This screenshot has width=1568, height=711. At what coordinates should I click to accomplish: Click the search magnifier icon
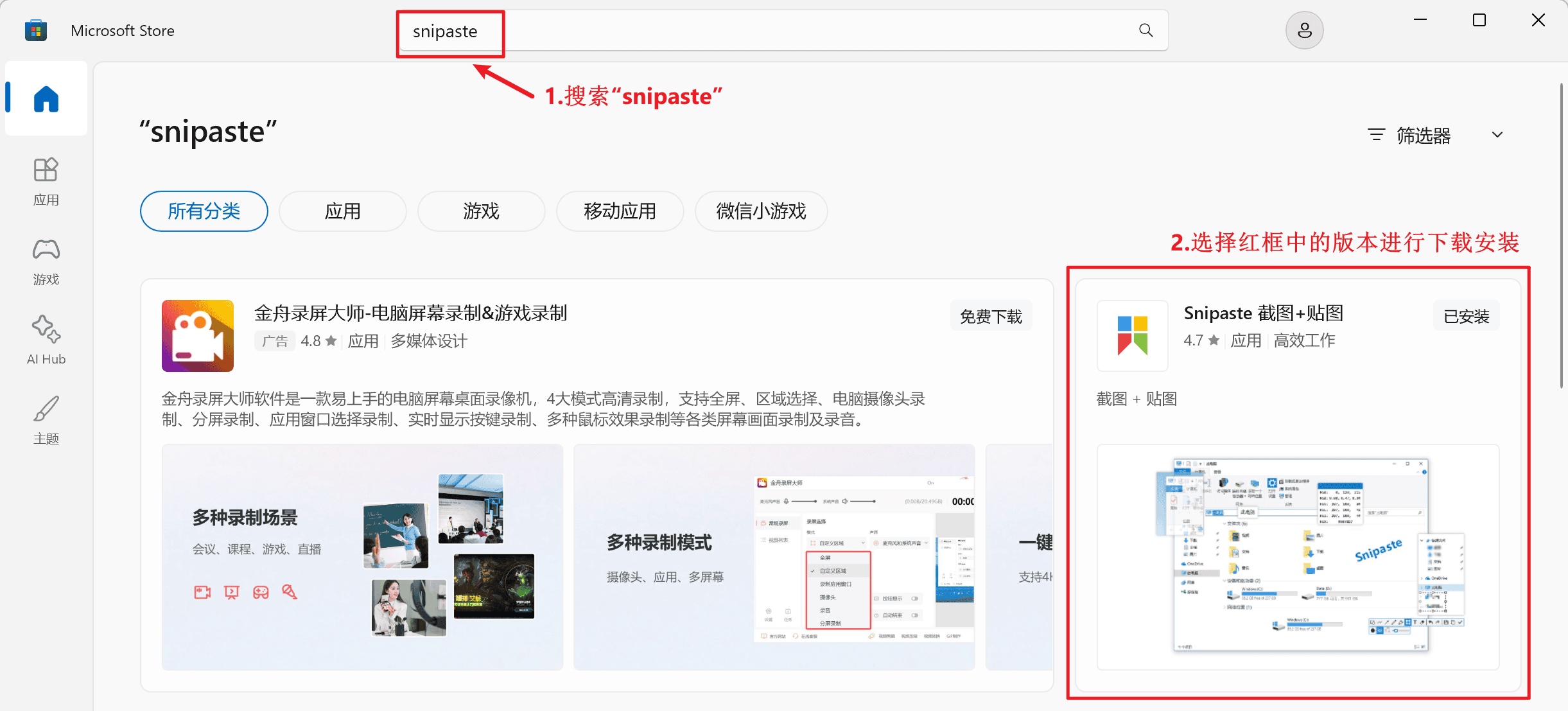tap(1146, 30)
